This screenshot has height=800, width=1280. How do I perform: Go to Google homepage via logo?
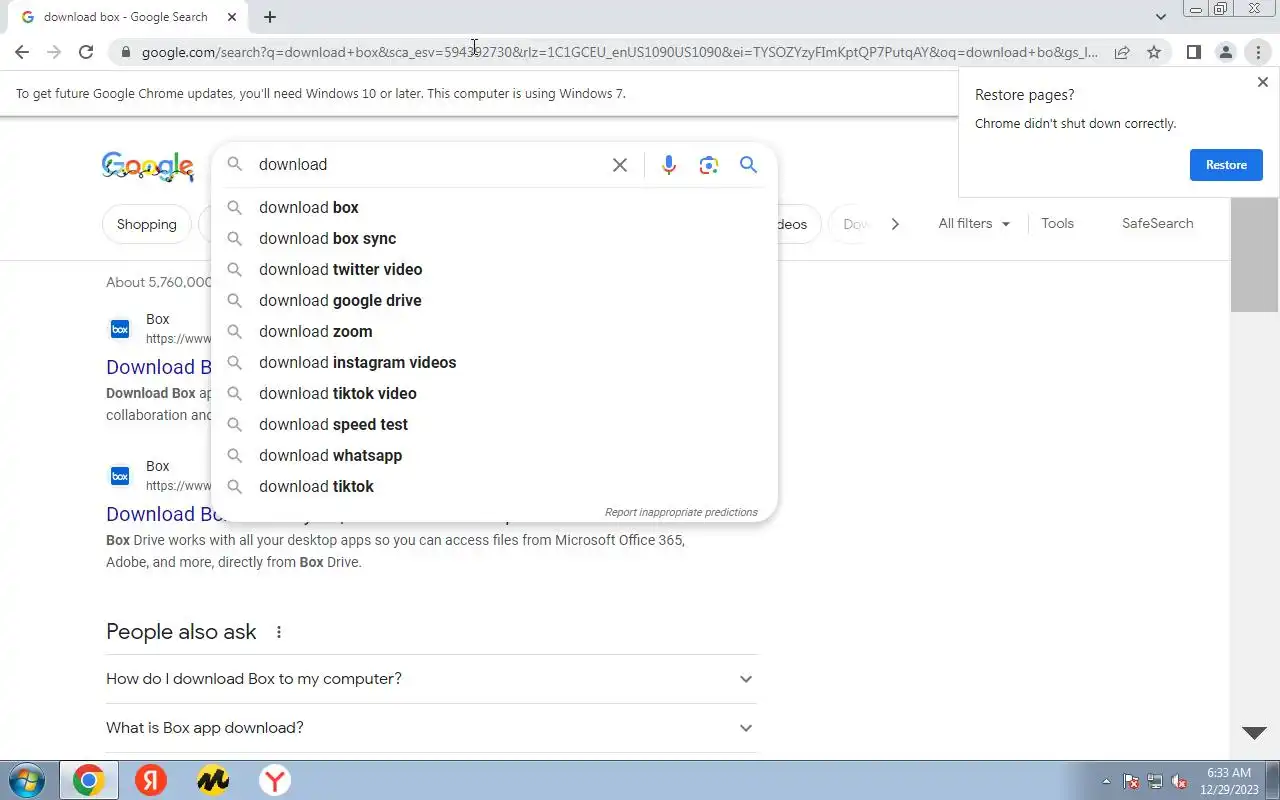pyautogui.click(x=148, y=167)
